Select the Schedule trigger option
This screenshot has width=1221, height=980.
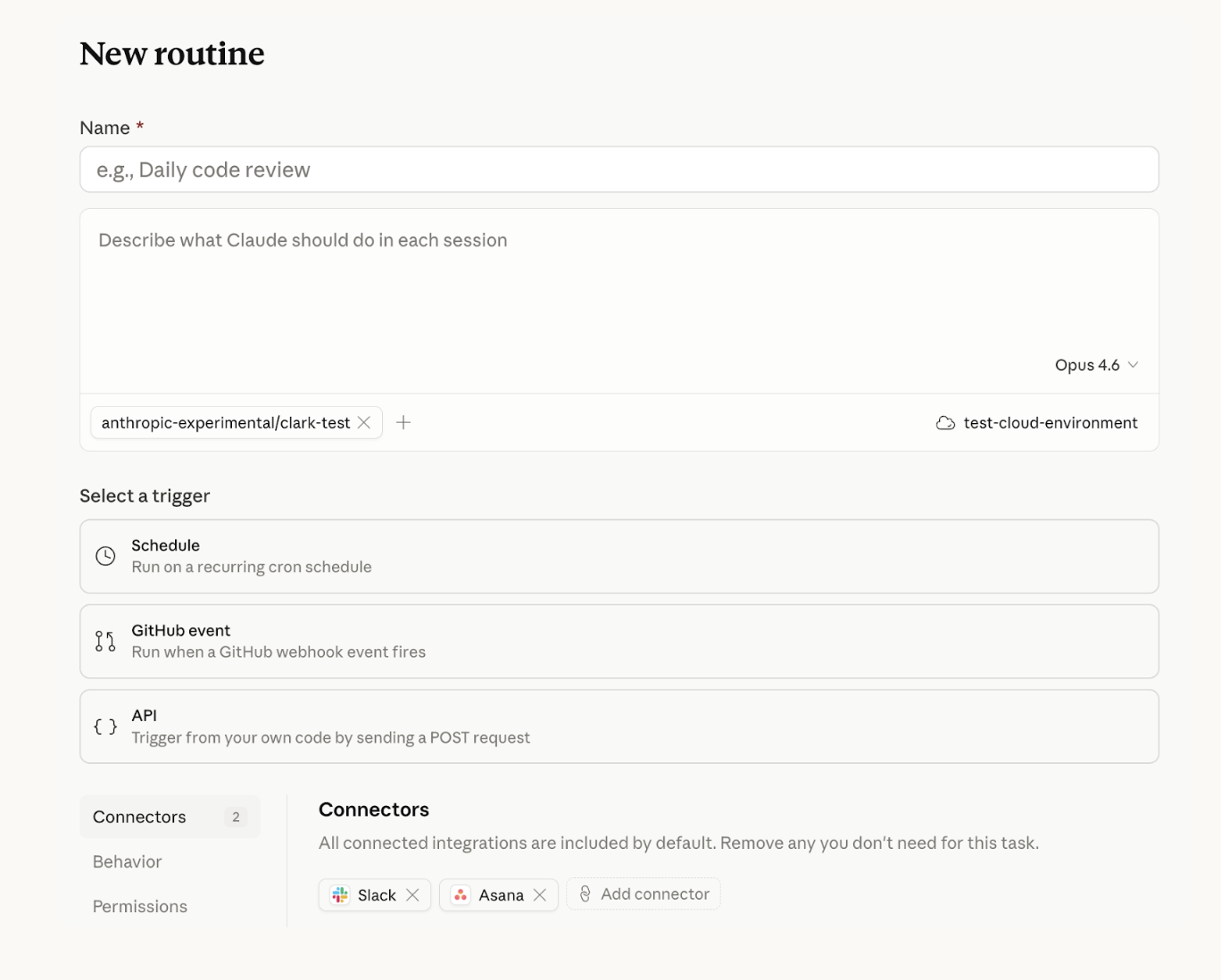tap(619, 556)
